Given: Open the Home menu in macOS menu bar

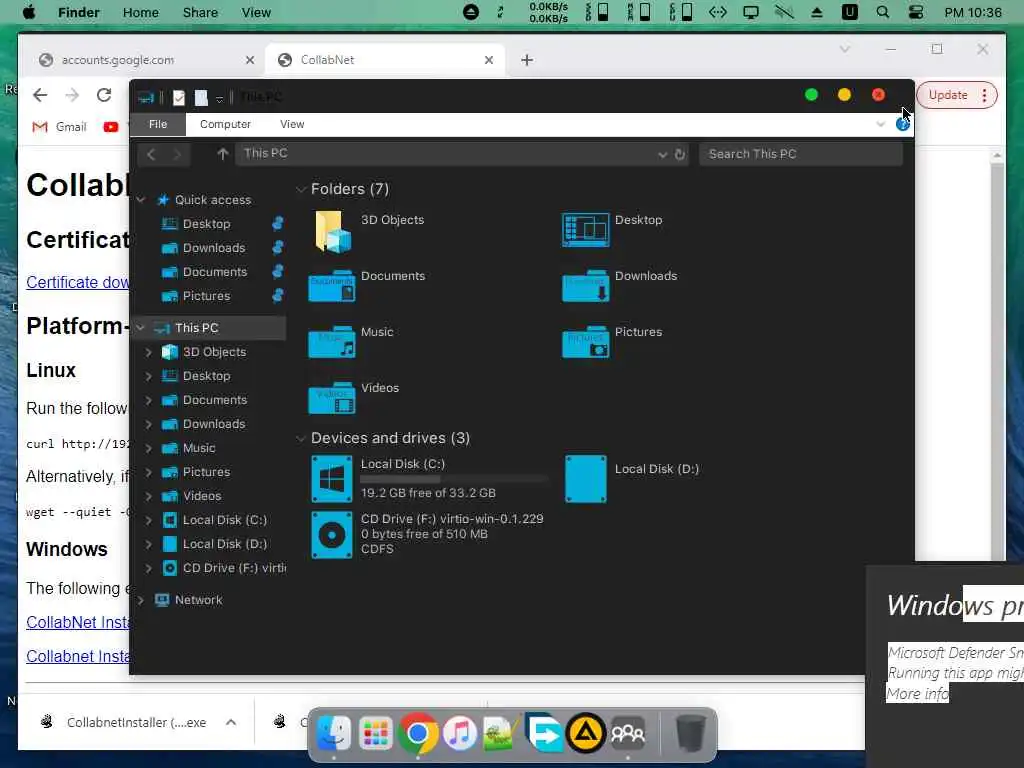Looking at the screenshot, I should (140, 12).
